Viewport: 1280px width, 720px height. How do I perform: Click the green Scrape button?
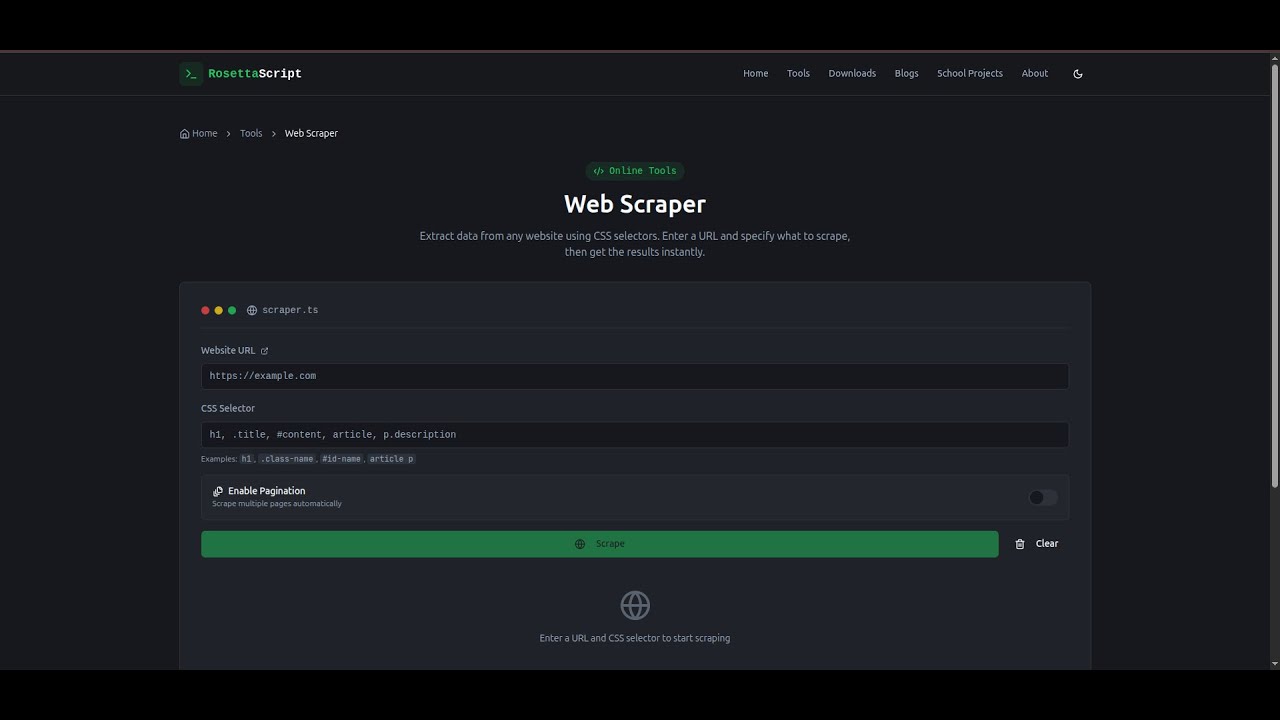point(600,544)
